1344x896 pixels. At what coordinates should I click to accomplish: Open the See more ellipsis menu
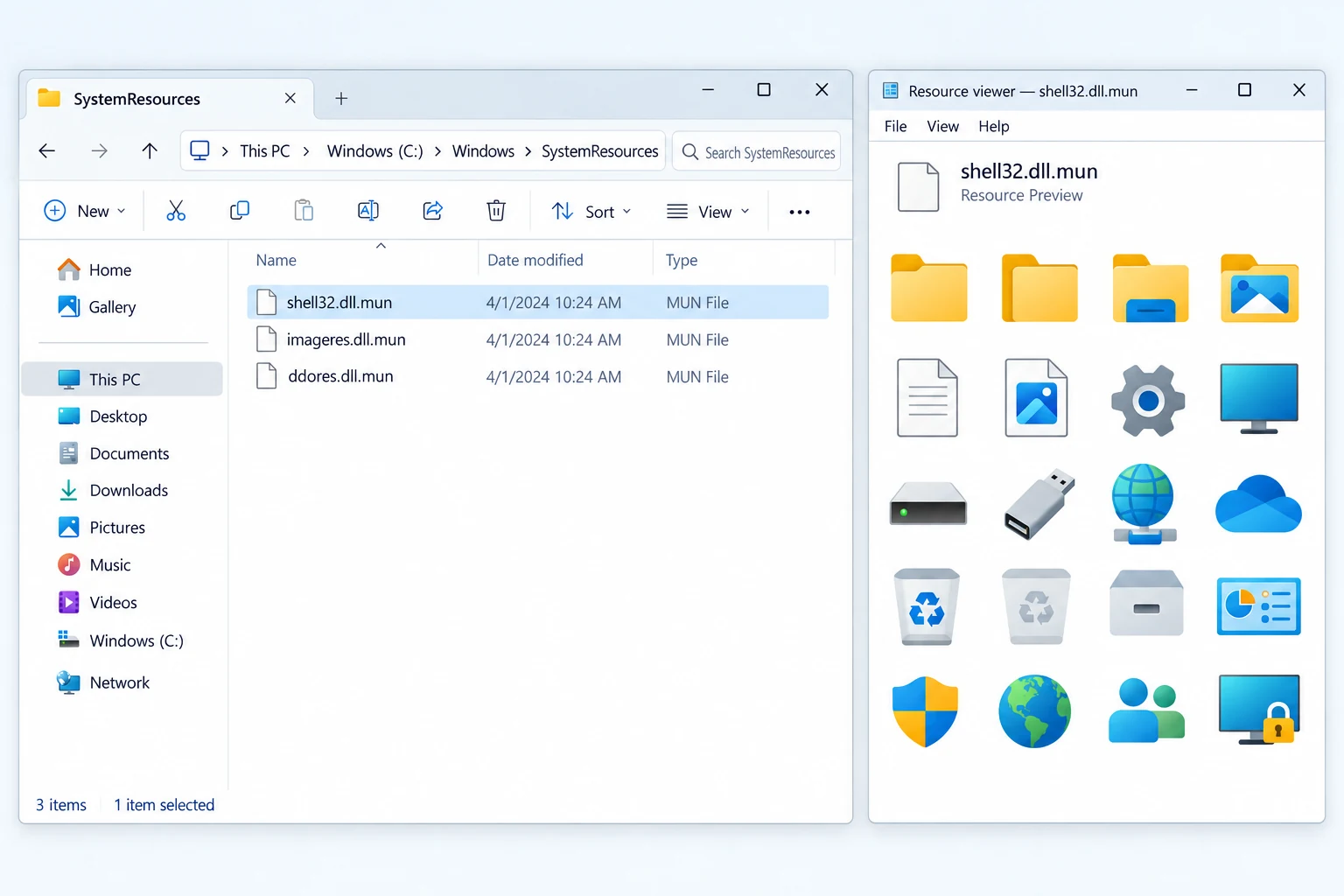click(x=800, y=212)
